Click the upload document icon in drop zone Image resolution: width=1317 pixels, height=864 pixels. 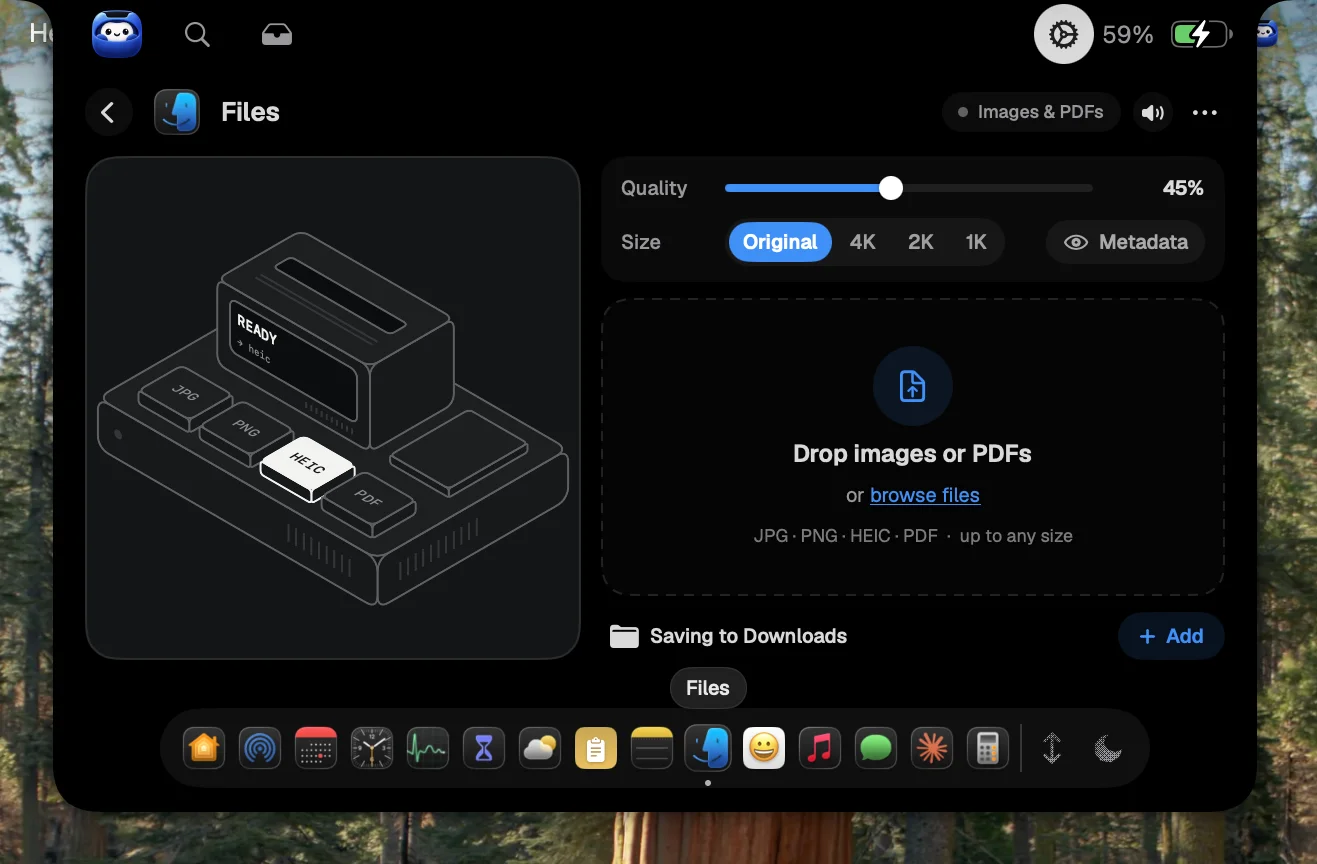[x=912, y=386]
